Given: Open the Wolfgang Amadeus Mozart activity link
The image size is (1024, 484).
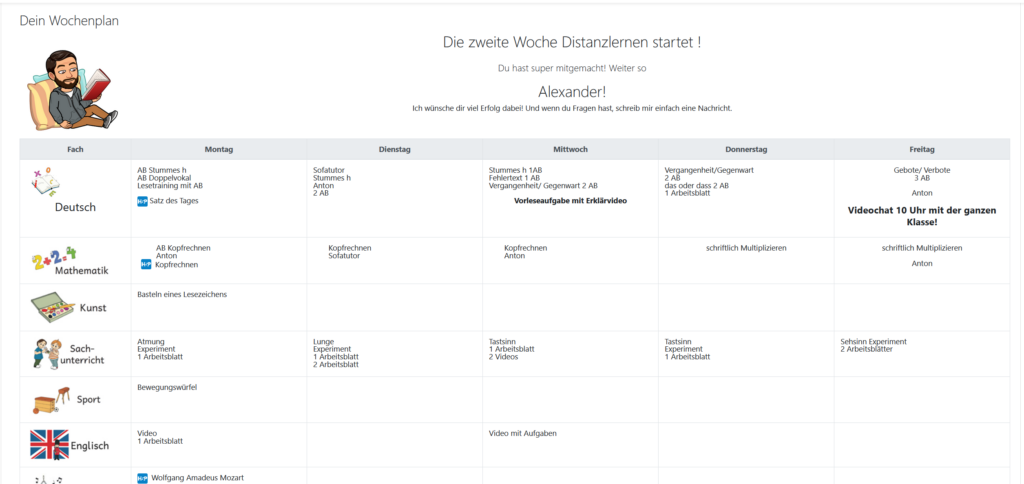Looking at the screenshot, I should (x=197, y=478).
